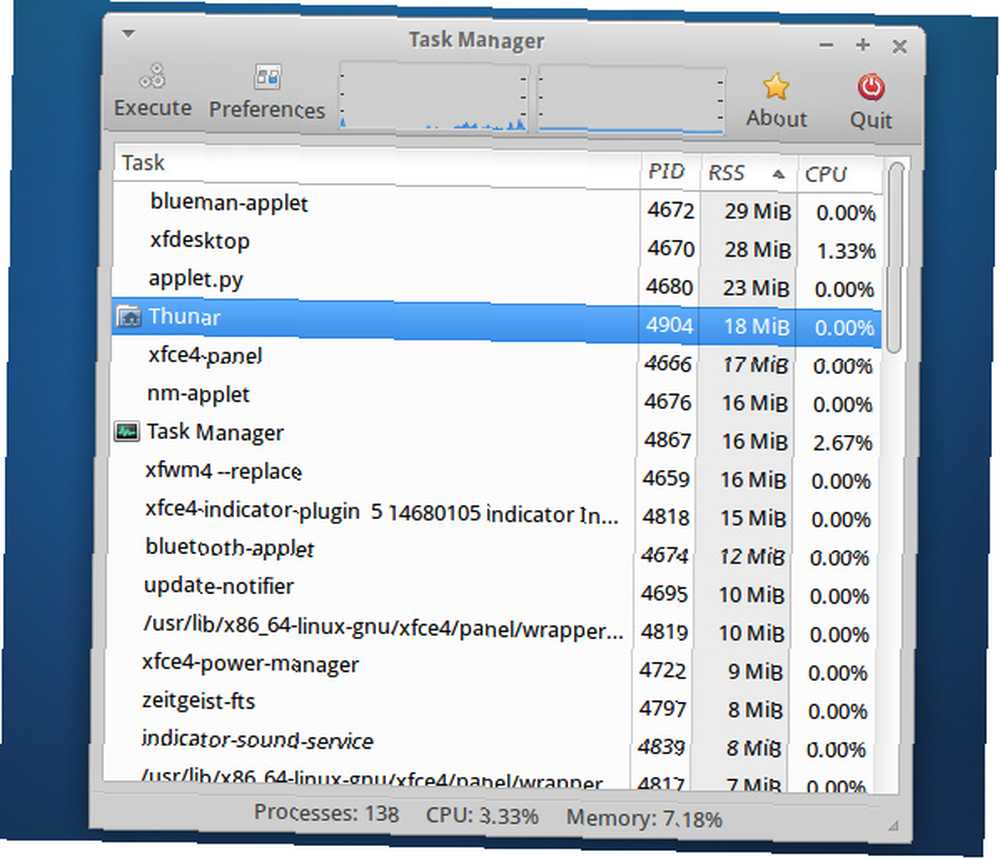The image size is (1000, 859).
Task: Click the CPU usage history graph
Action: tap(434, 97)
